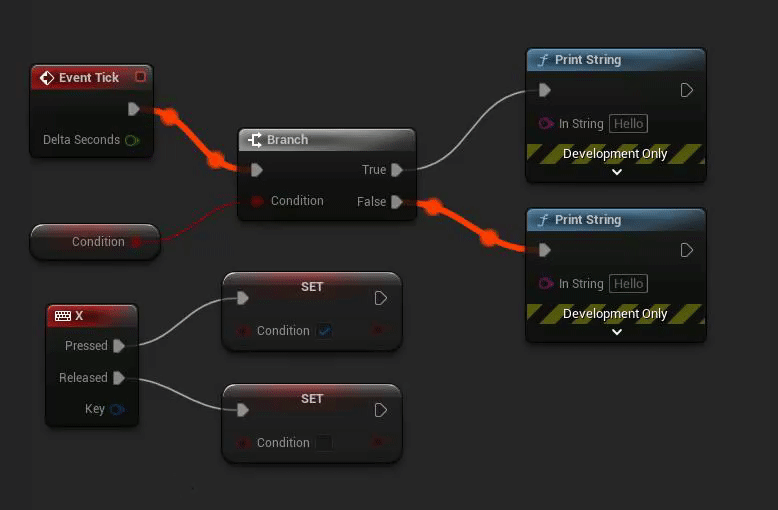Select the Branch node title bar

tap(327, 140)
